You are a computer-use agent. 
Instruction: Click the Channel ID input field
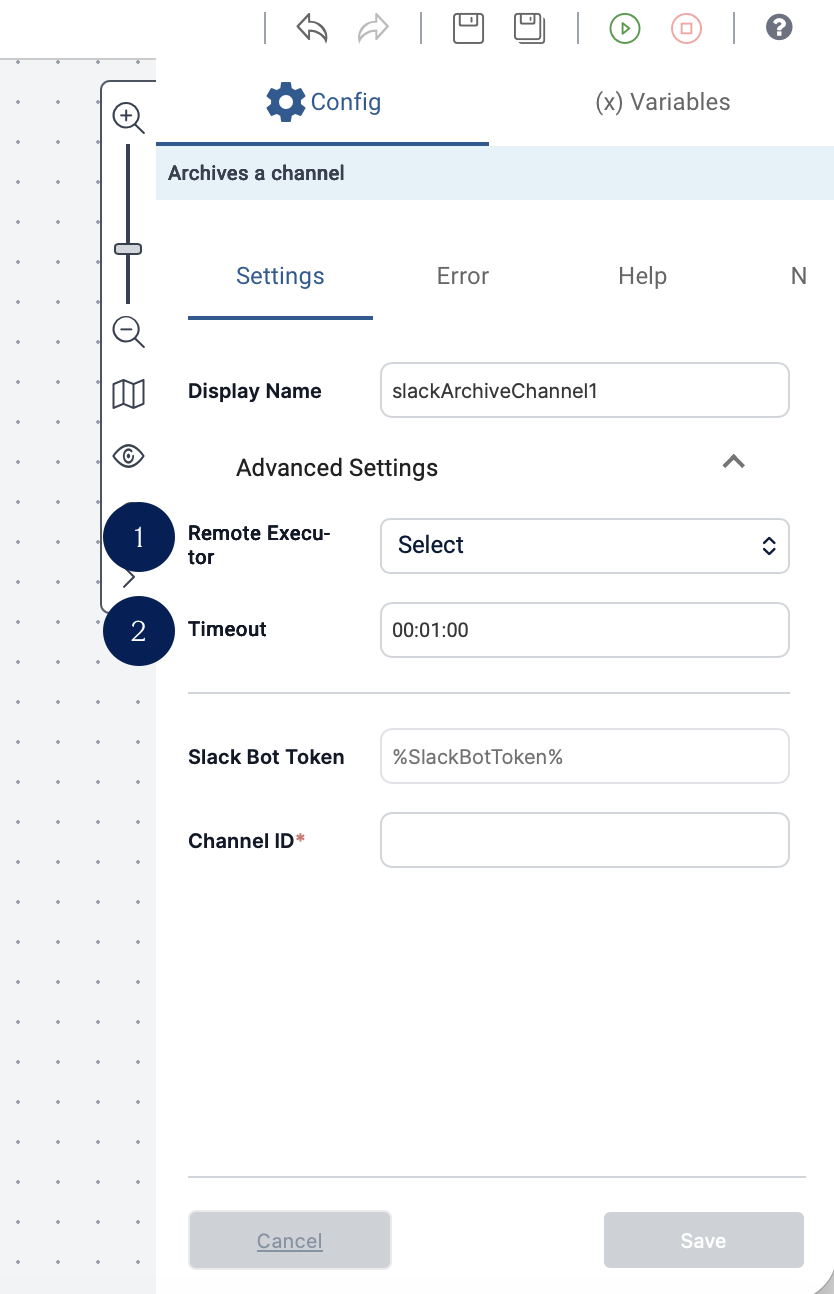tap(584, 840)
